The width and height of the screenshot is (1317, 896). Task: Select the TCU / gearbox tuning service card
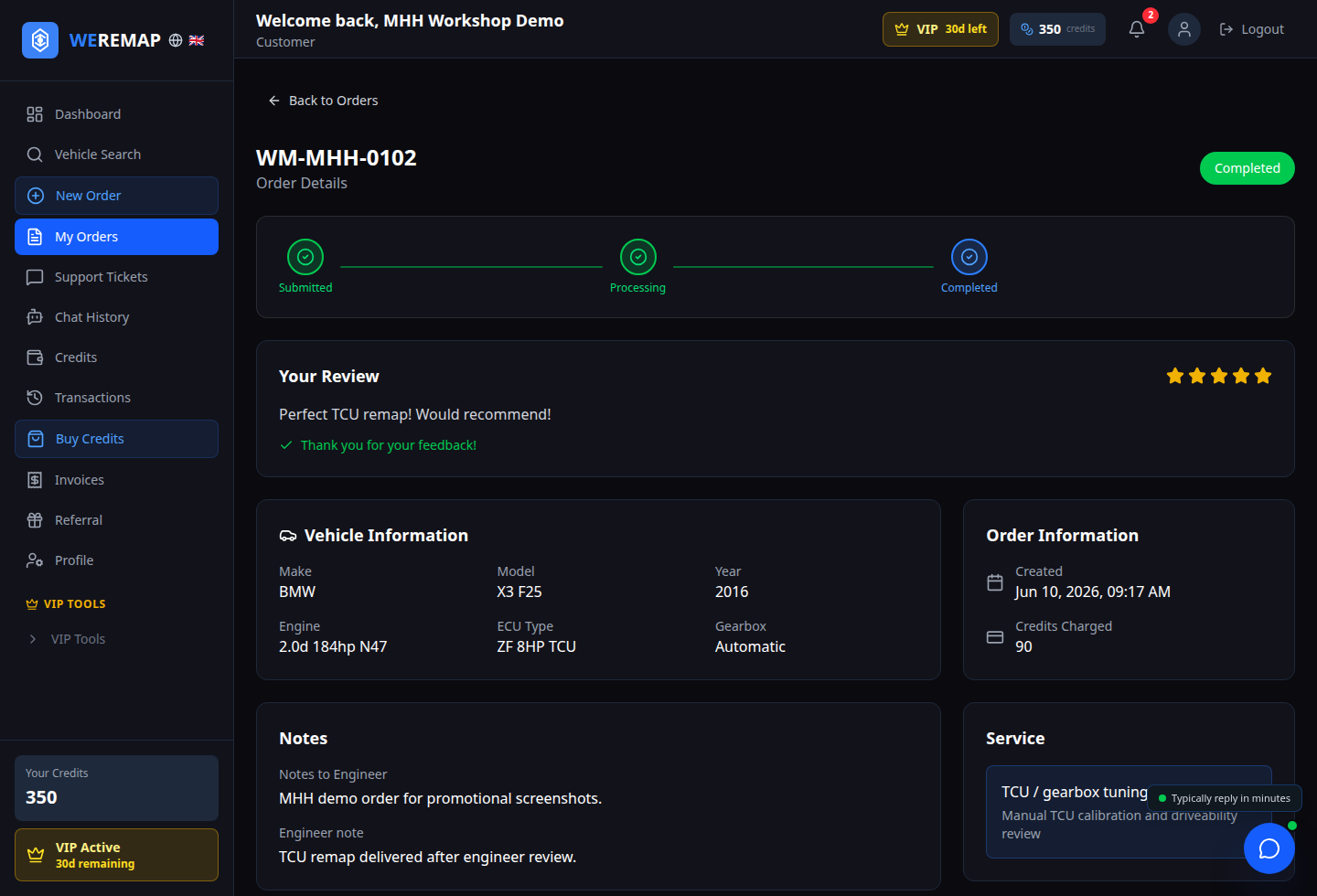(x=1129, y=812)
